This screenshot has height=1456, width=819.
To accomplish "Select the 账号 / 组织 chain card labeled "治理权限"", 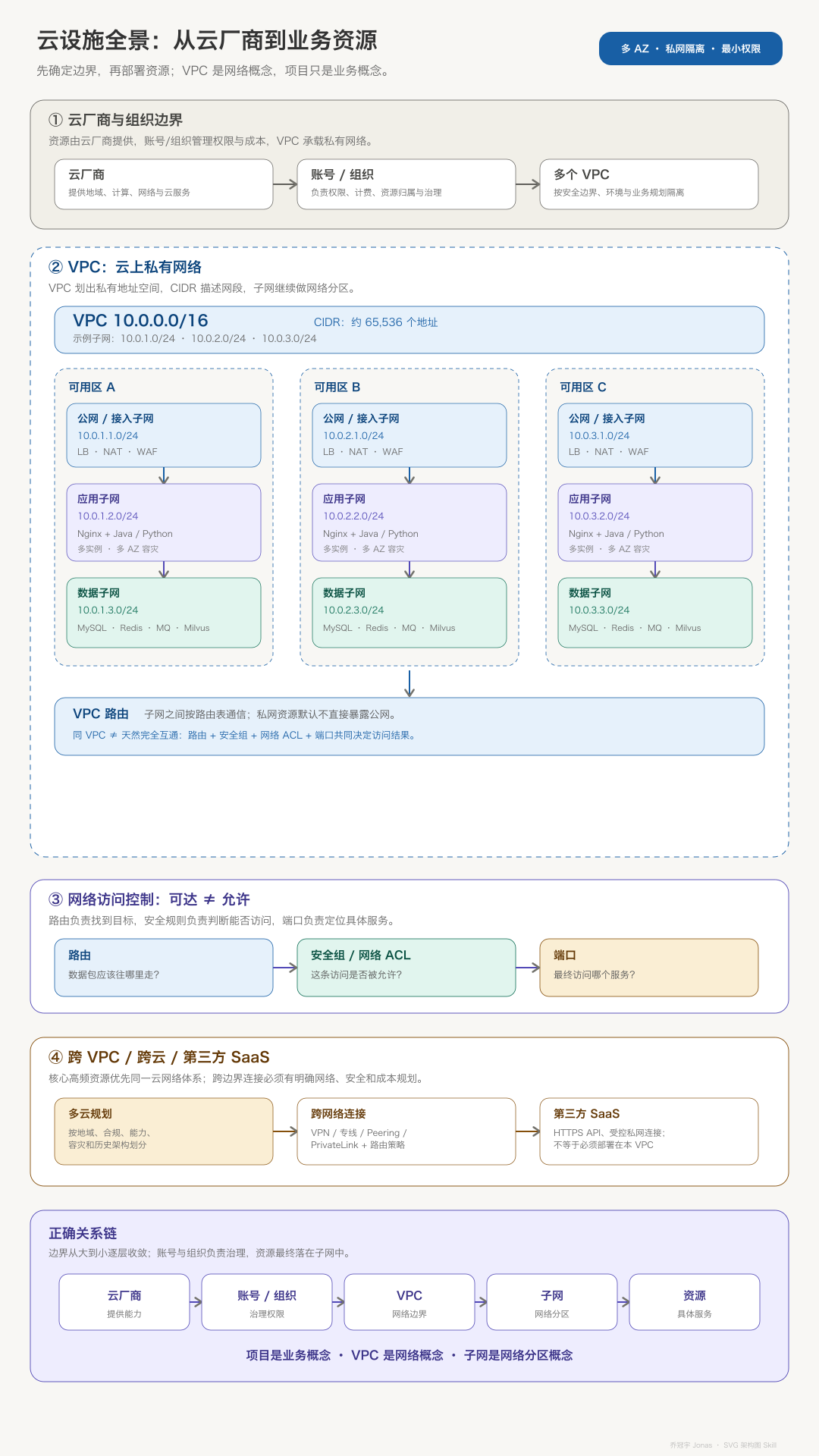I will (267, 1302).
